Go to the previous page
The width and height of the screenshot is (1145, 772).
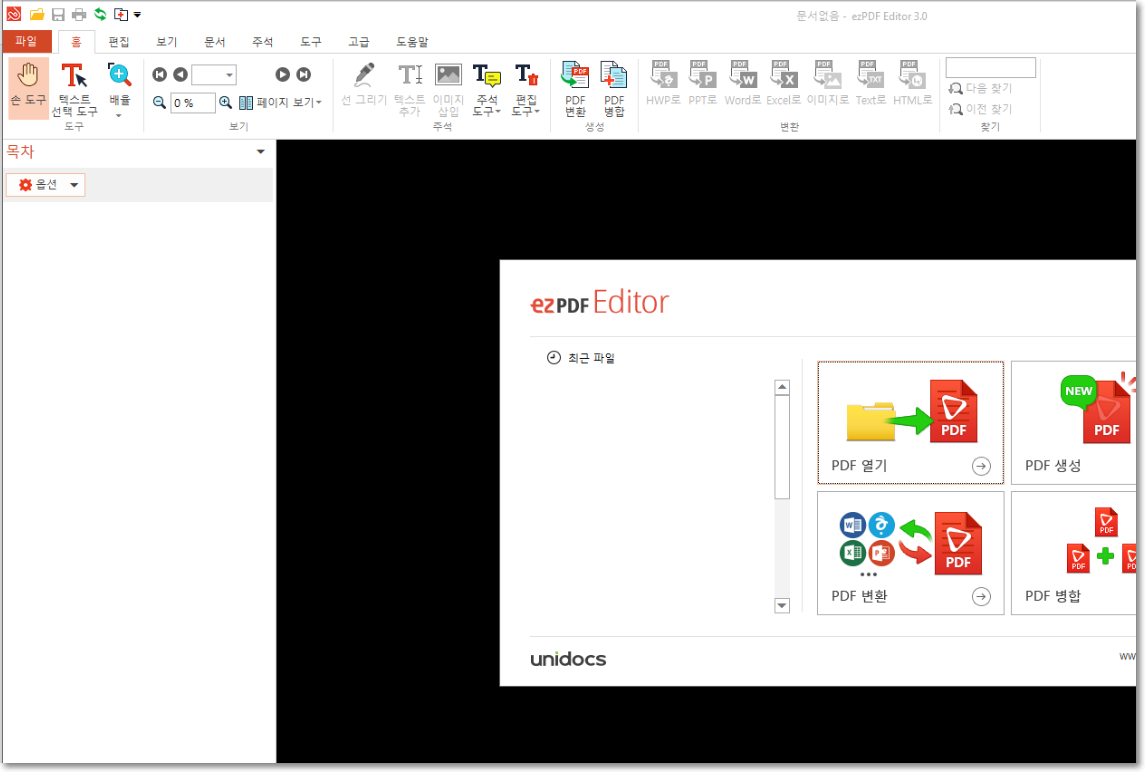click(180, 74)
